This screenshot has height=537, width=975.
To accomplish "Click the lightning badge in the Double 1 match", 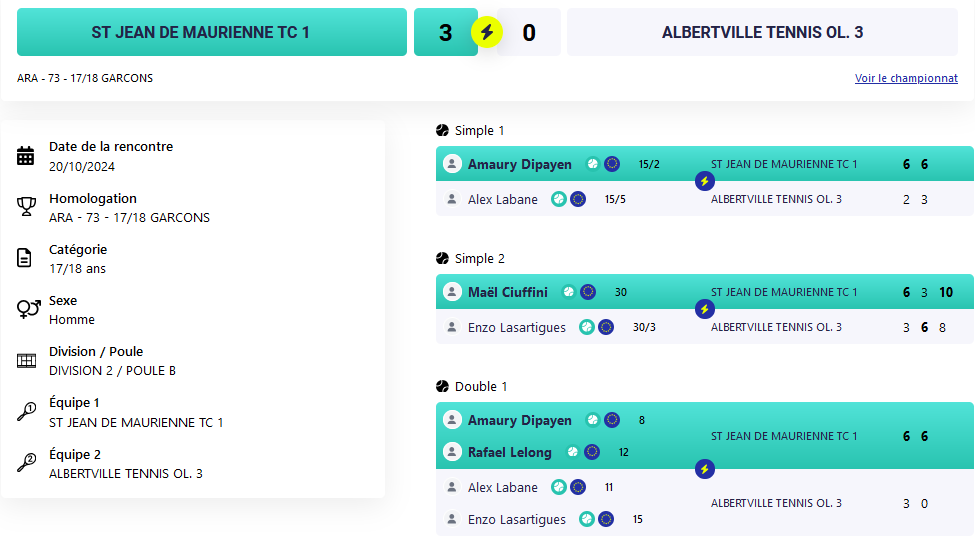I will tap(705, 469).
